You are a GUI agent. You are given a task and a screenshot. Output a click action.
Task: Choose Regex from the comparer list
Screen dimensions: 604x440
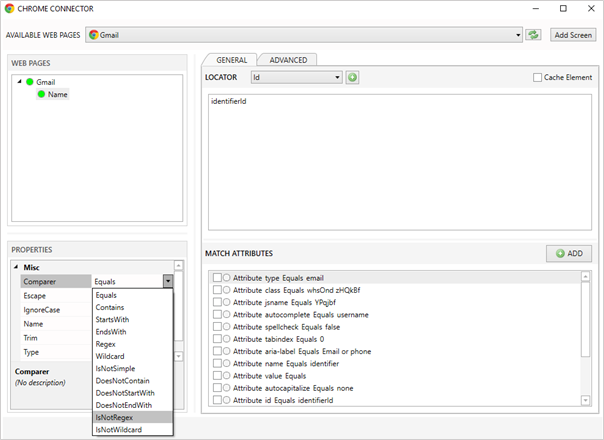pos(133,344)
